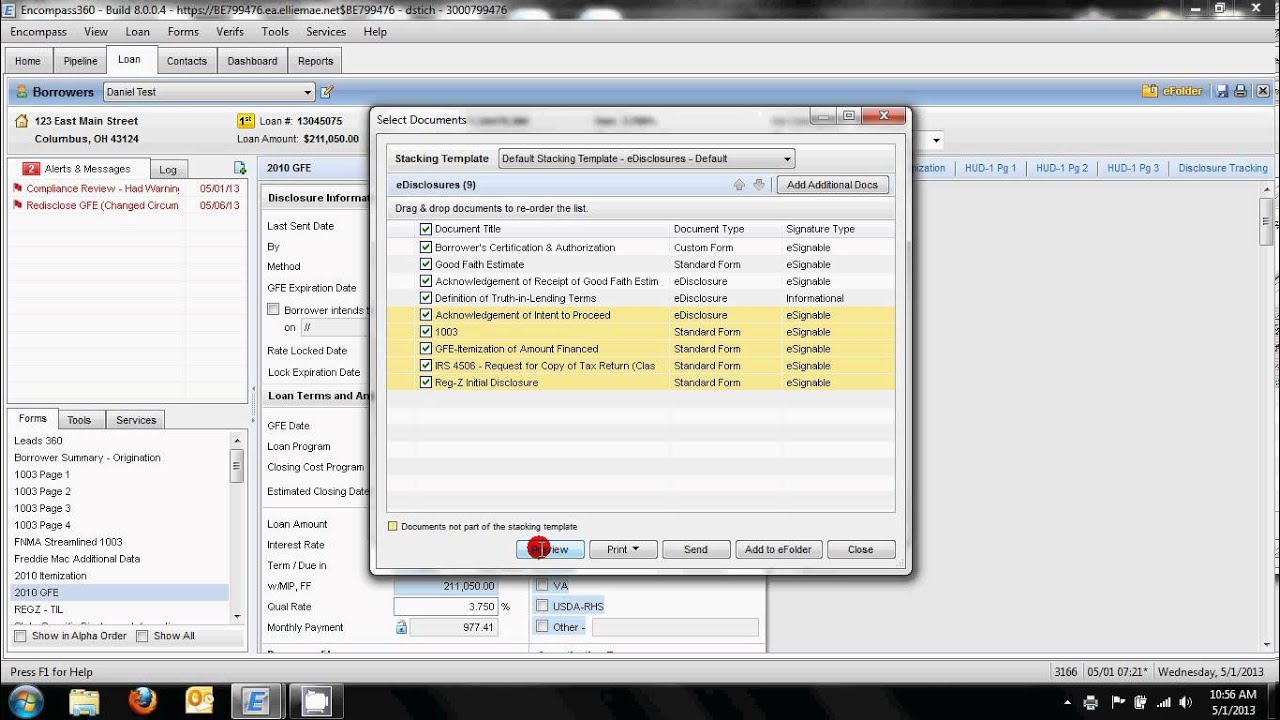This screenshot has height=720, width=1280.
Task: Select 1003 Page 1 in forms list
Action: [42, 475]
